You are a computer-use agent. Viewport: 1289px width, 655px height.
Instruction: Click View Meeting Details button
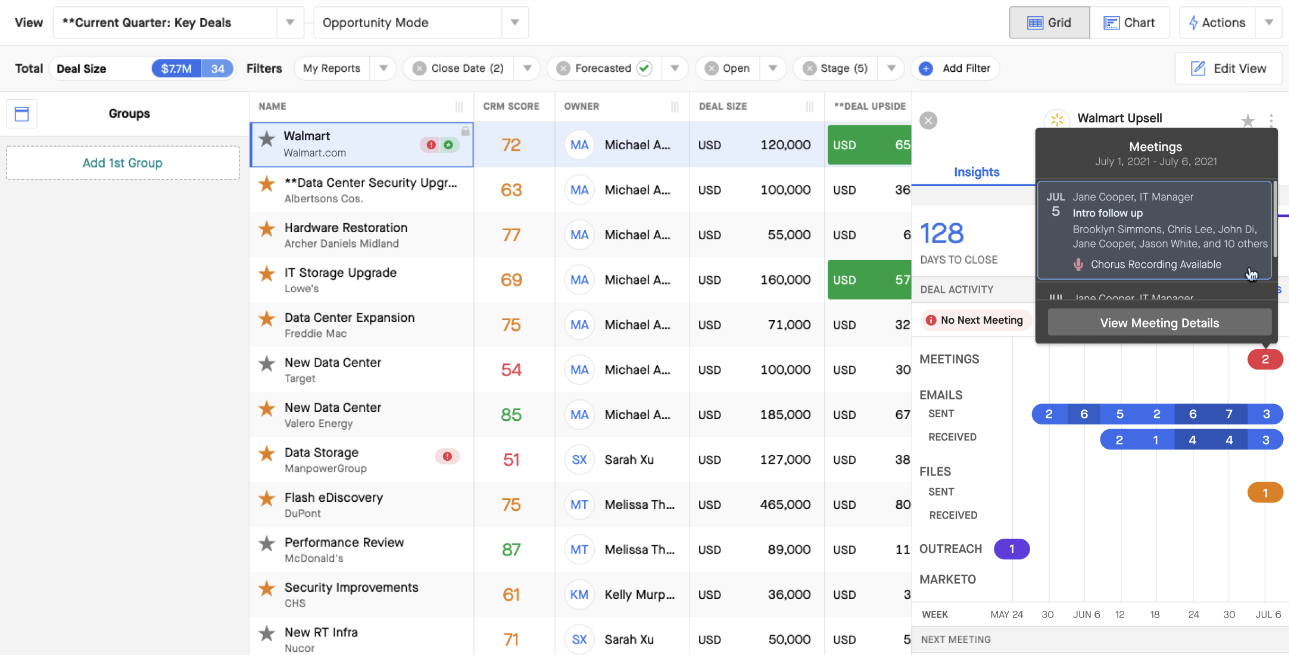pyautogui.click(x=1159, y=322)
